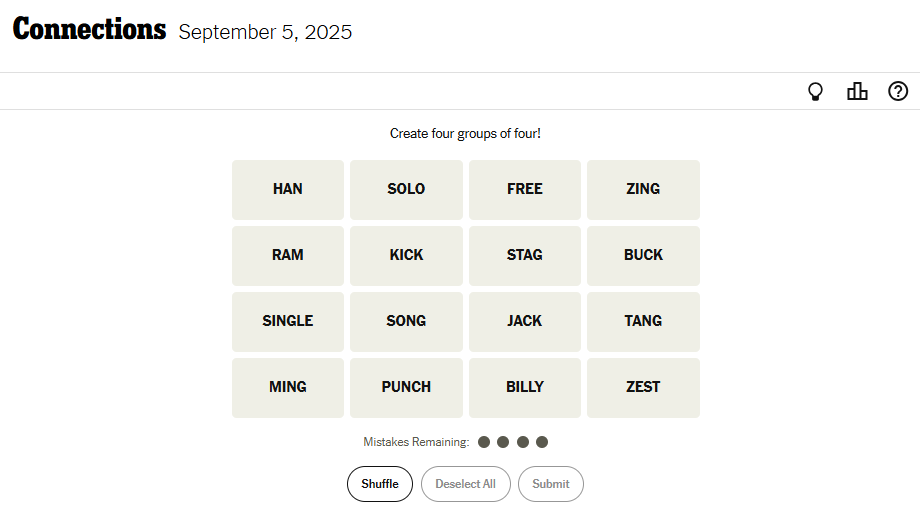Select the MING tile
The image size is (920, 514).
(x=288, y=387)
